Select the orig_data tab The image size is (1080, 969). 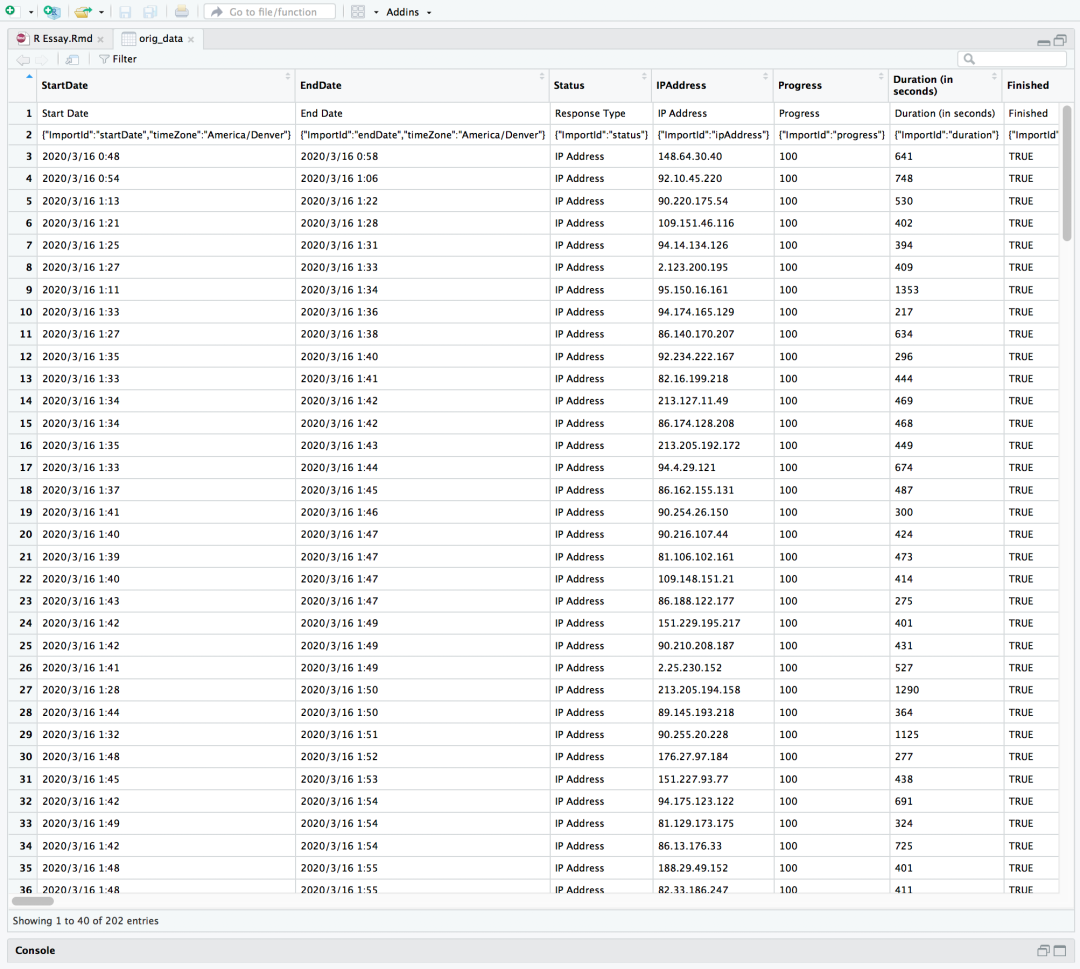tap(160, 39)
